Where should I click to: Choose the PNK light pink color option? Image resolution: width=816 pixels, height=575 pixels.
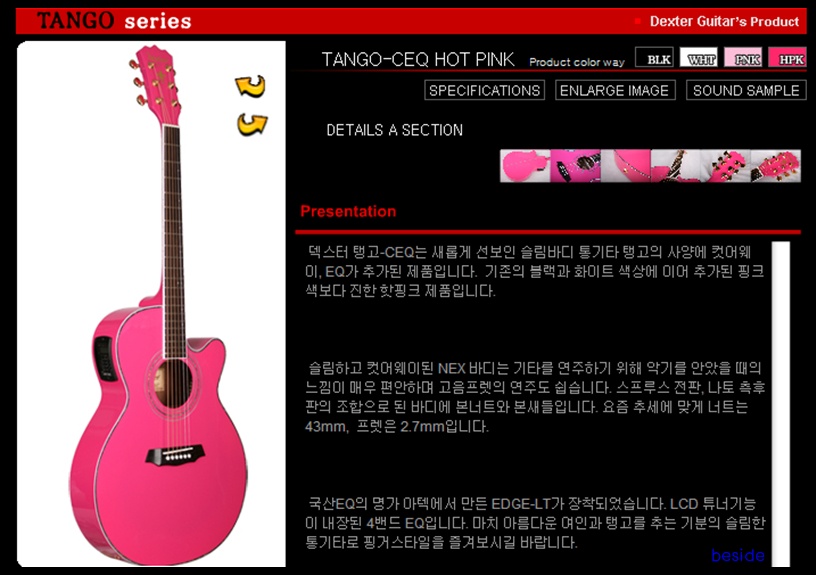(743, 57)
